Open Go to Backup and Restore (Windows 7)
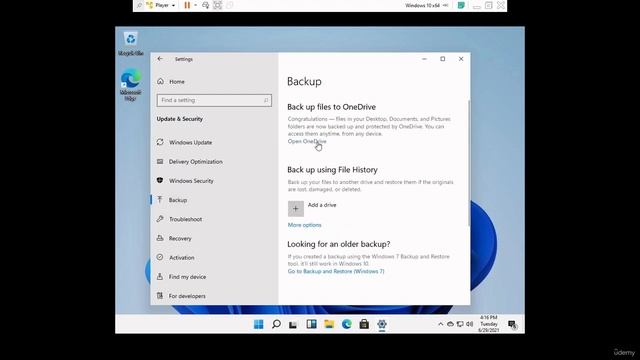Screen dimensions: 640x360 (x=336, y=271)
